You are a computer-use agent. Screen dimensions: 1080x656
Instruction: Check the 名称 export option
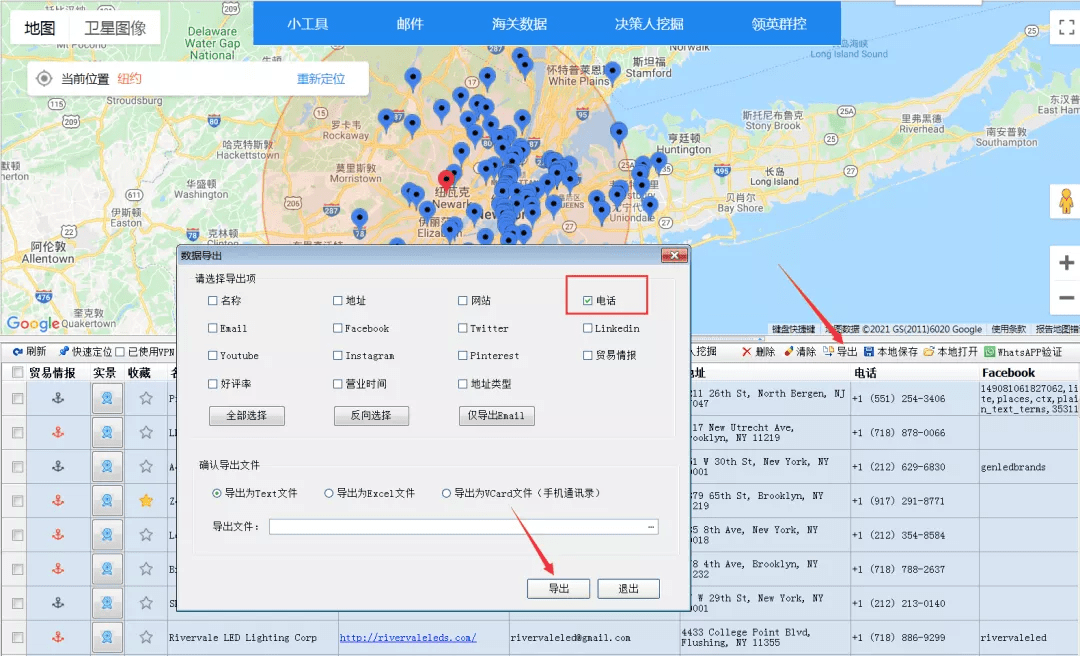point(213,300)
